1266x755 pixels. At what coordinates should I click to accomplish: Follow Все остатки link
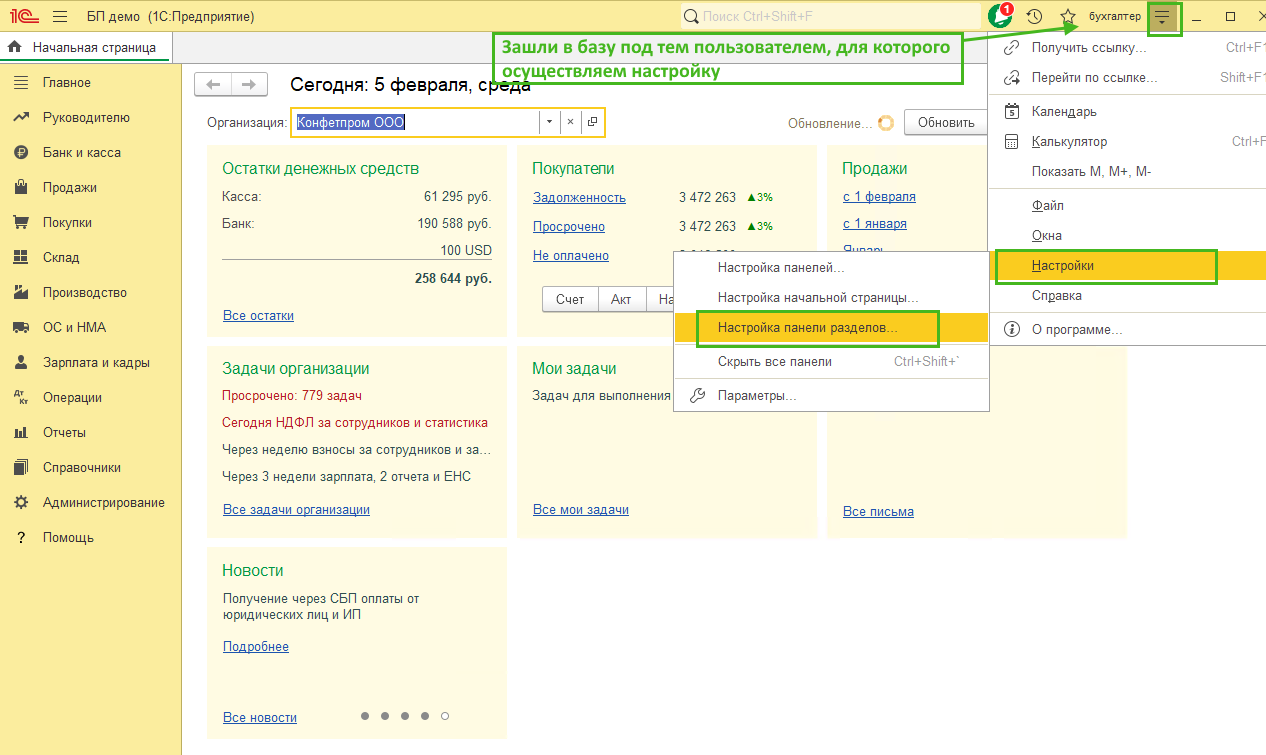click(x=258, y=316)
